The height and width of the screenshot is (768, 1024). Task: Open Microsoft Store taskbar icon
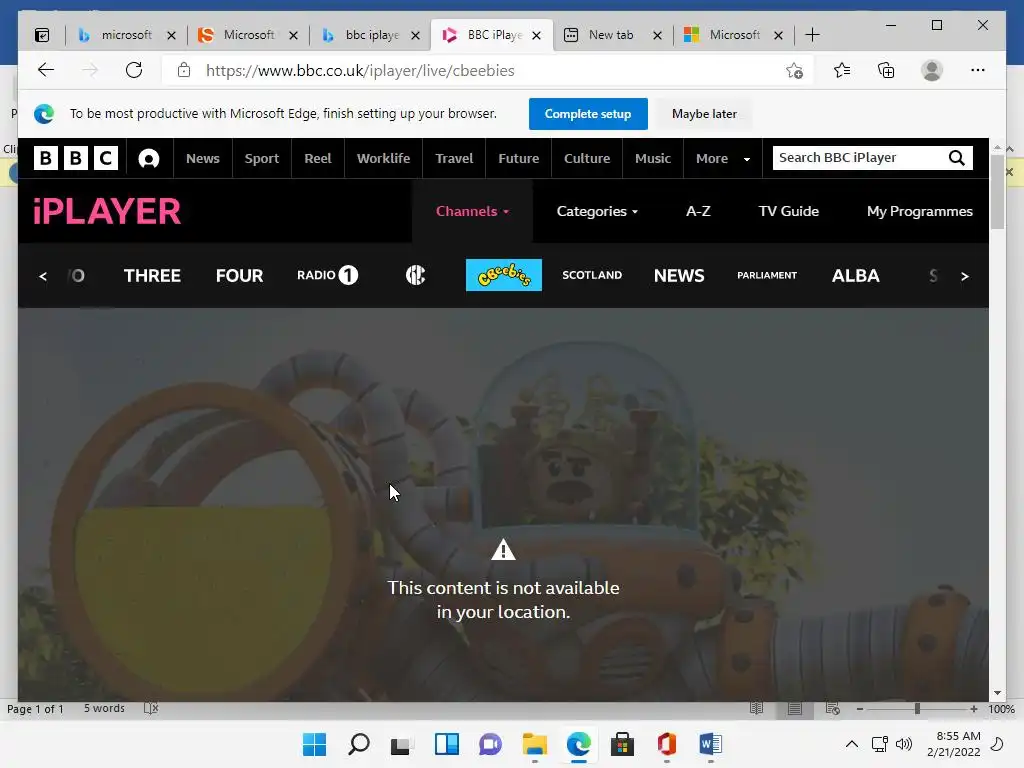[622, 744]
